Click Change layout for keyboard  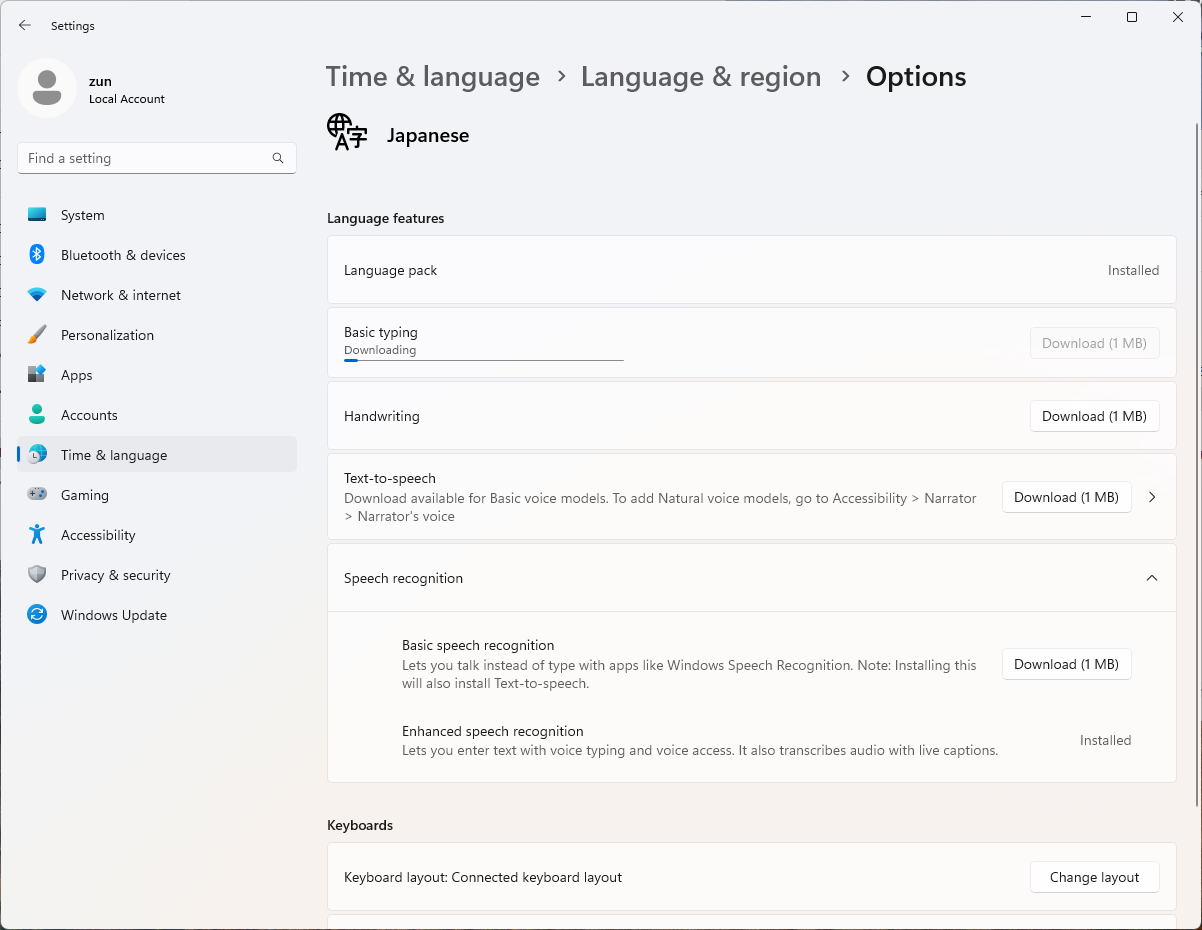(1094, 877)
